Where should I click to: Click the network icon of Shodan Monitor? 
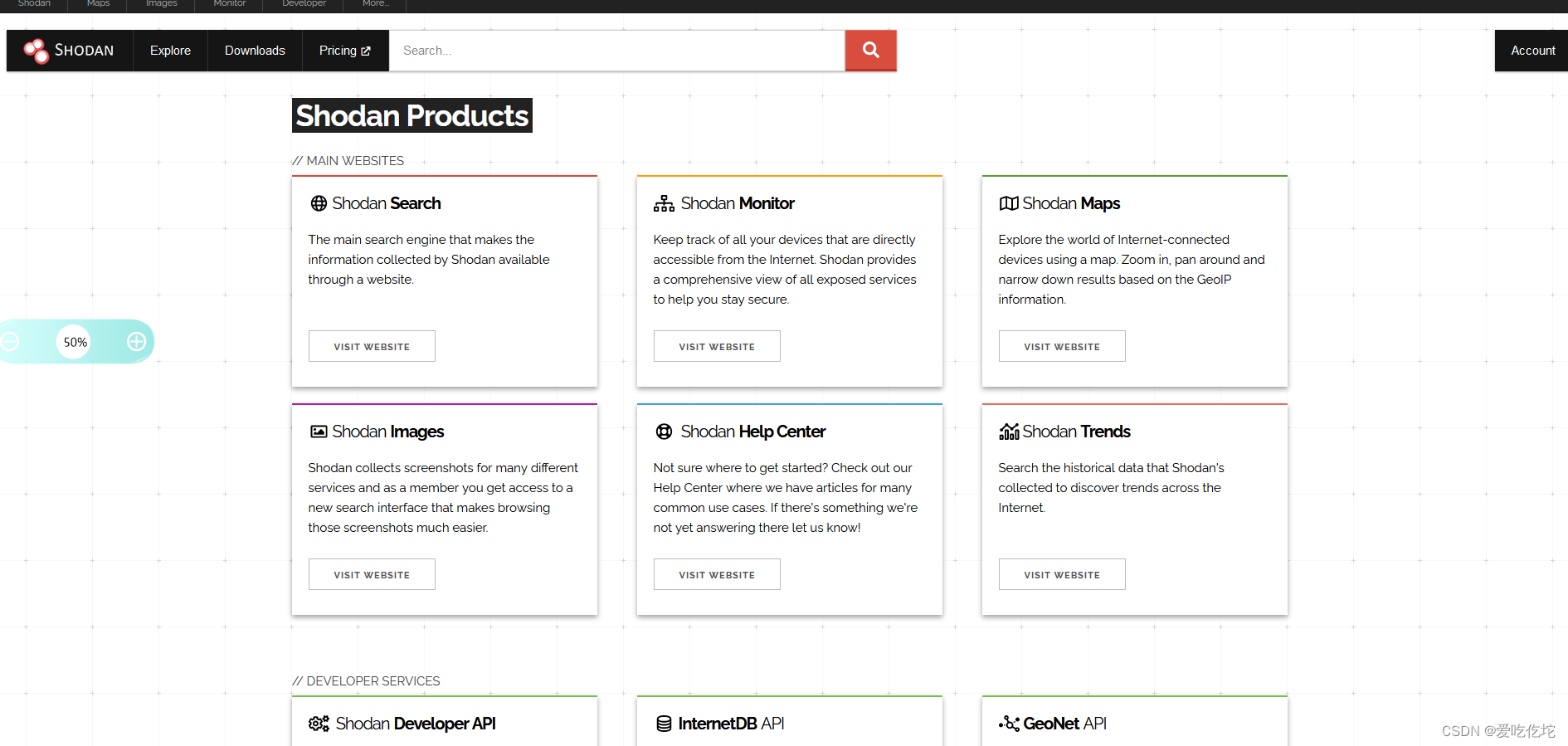(x=664, y=203)
